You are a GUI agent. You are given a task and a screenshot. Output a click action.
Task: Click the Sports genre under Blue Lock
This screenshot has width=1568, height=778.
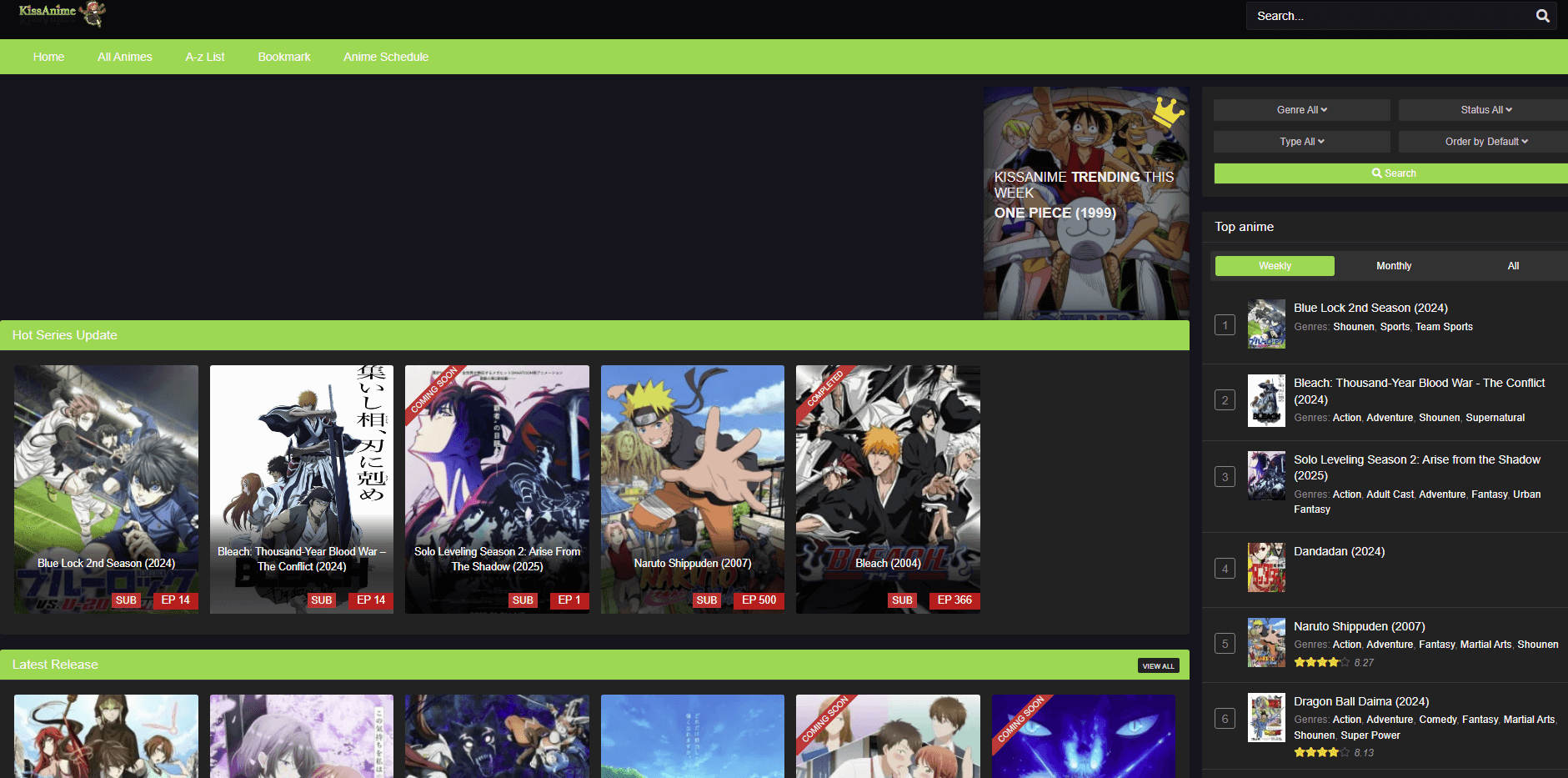click(x=1395, y=327)
